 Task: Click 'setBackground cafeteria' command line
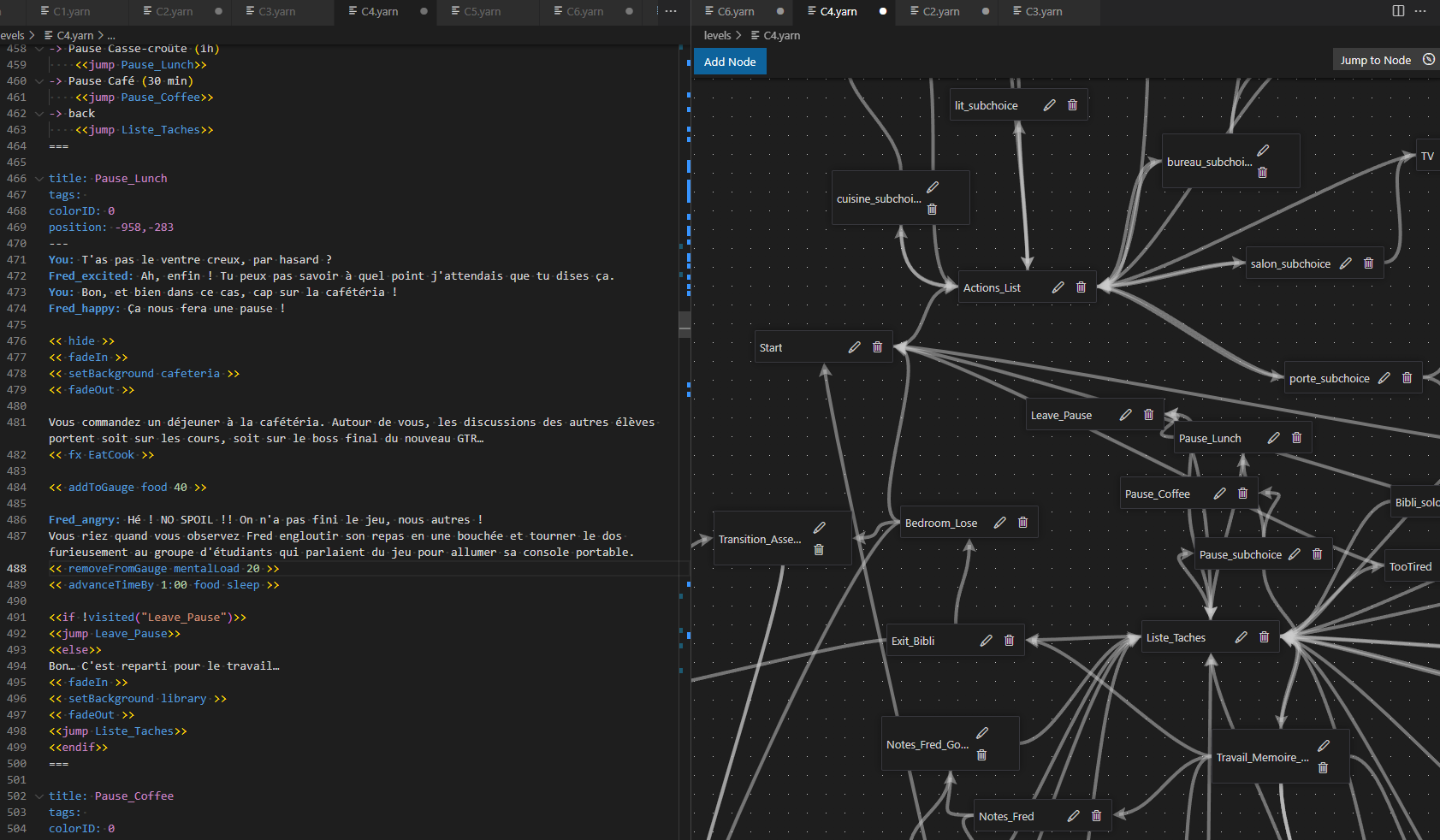click(x=144, y=374)
